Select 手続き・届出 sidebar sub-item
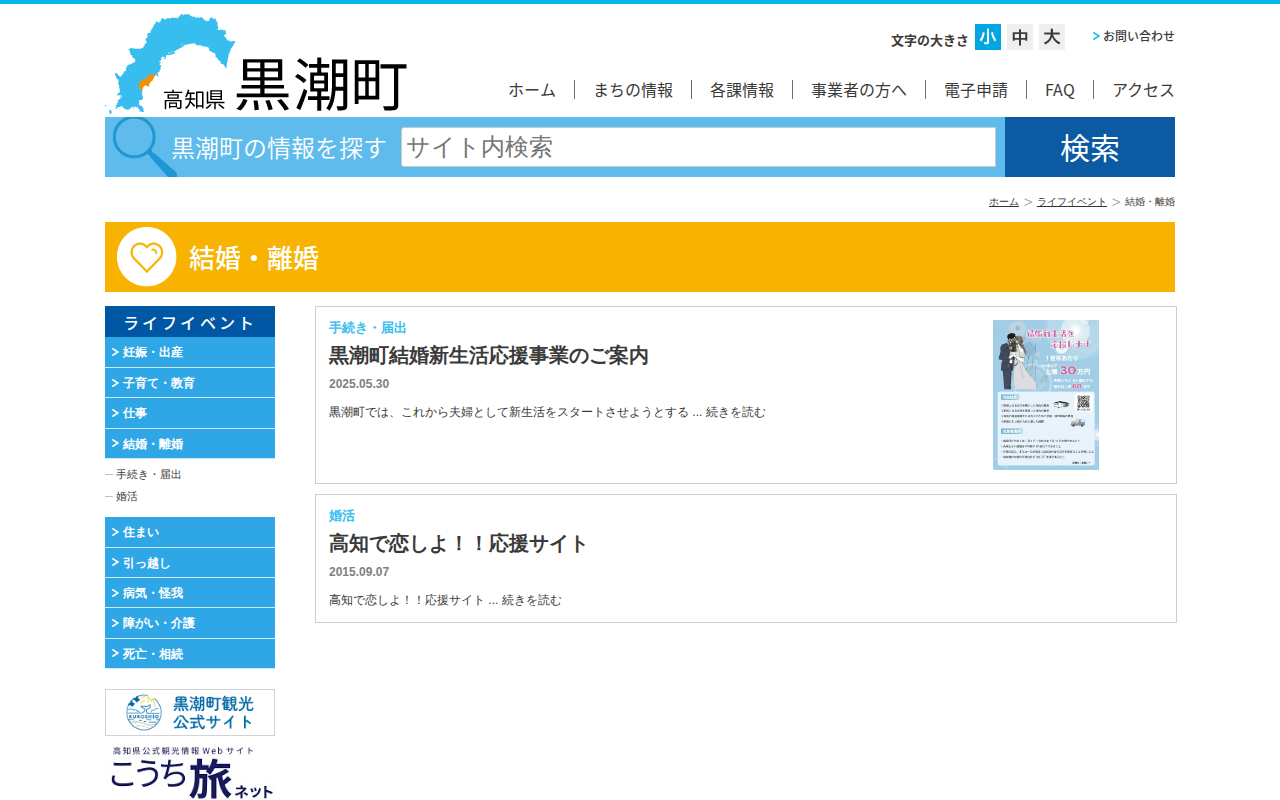The image size is (1280, 800). coord(149,475)
